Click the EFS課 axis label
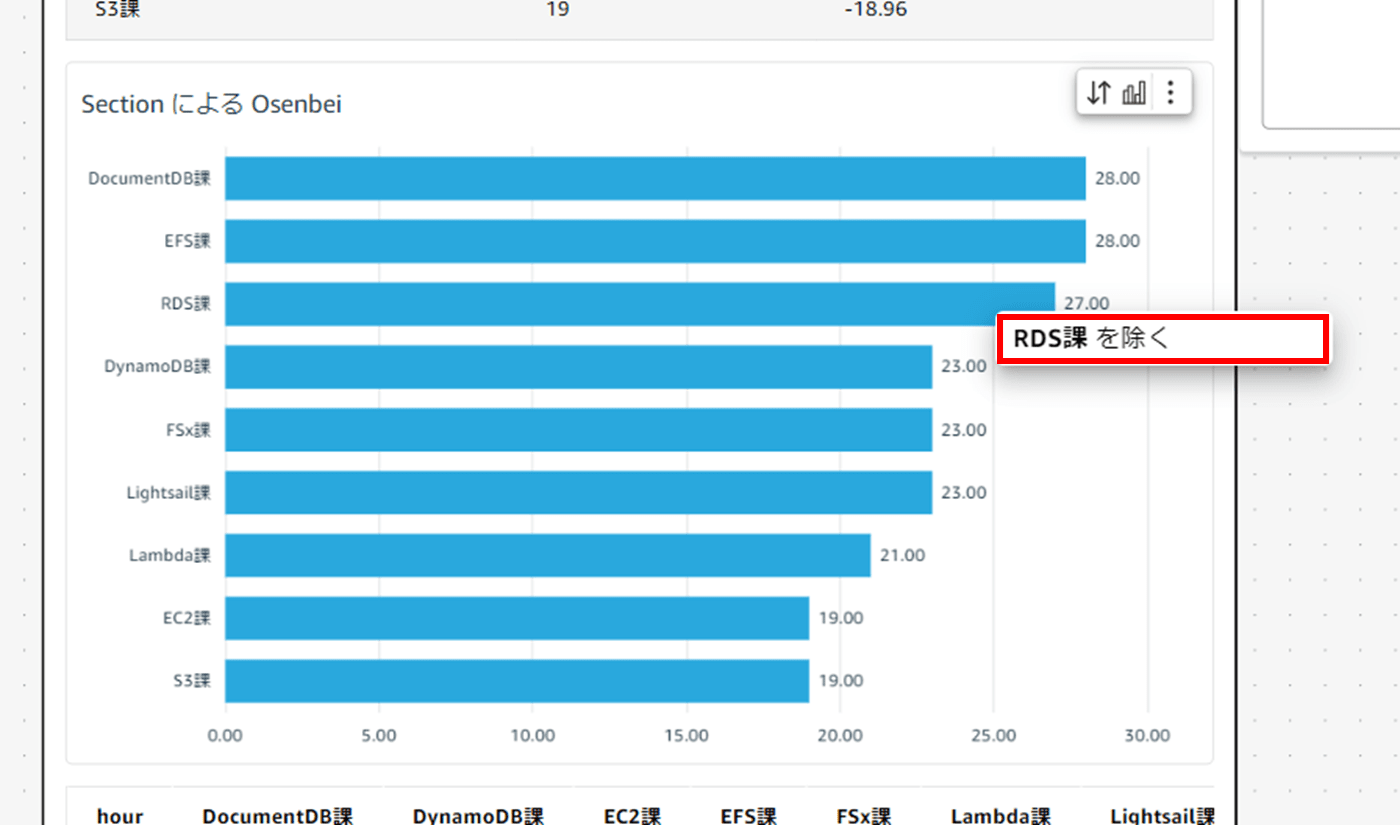 point(188,241)
